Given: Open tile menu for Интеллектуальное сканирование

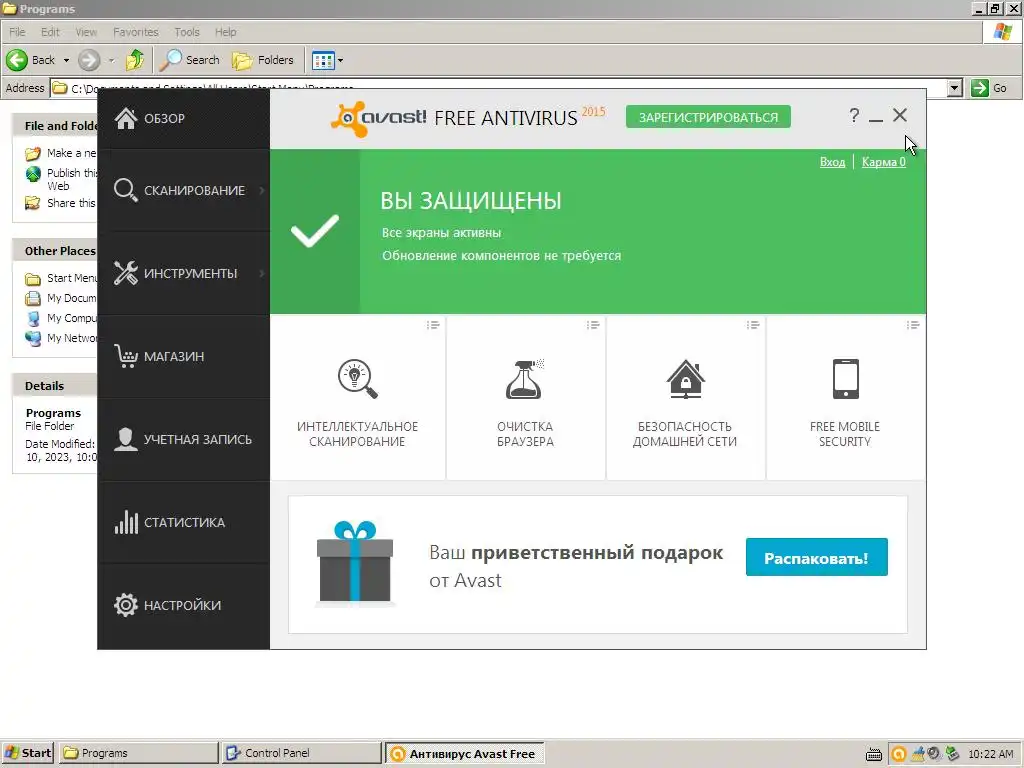Looking at the screenshot, I should coord(433,325).
